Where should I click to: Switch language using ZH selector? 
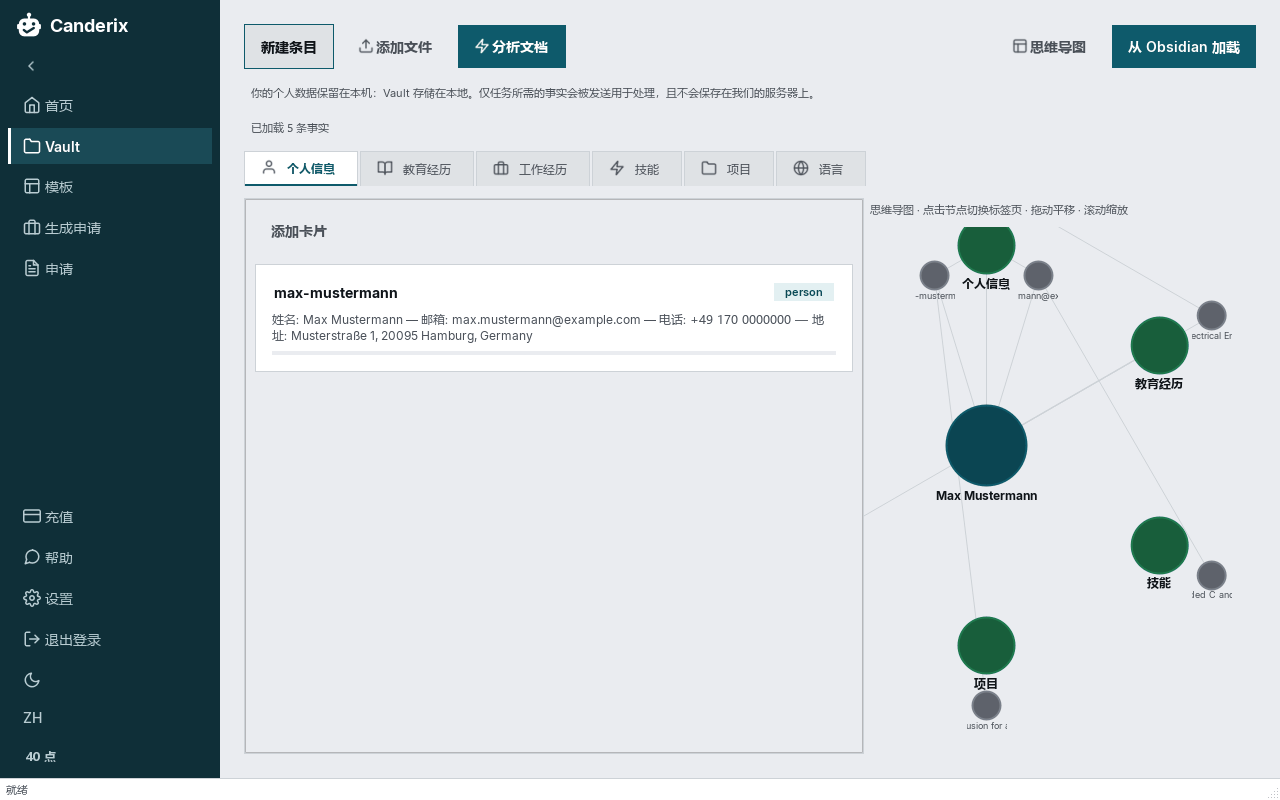tap(33, 718)
